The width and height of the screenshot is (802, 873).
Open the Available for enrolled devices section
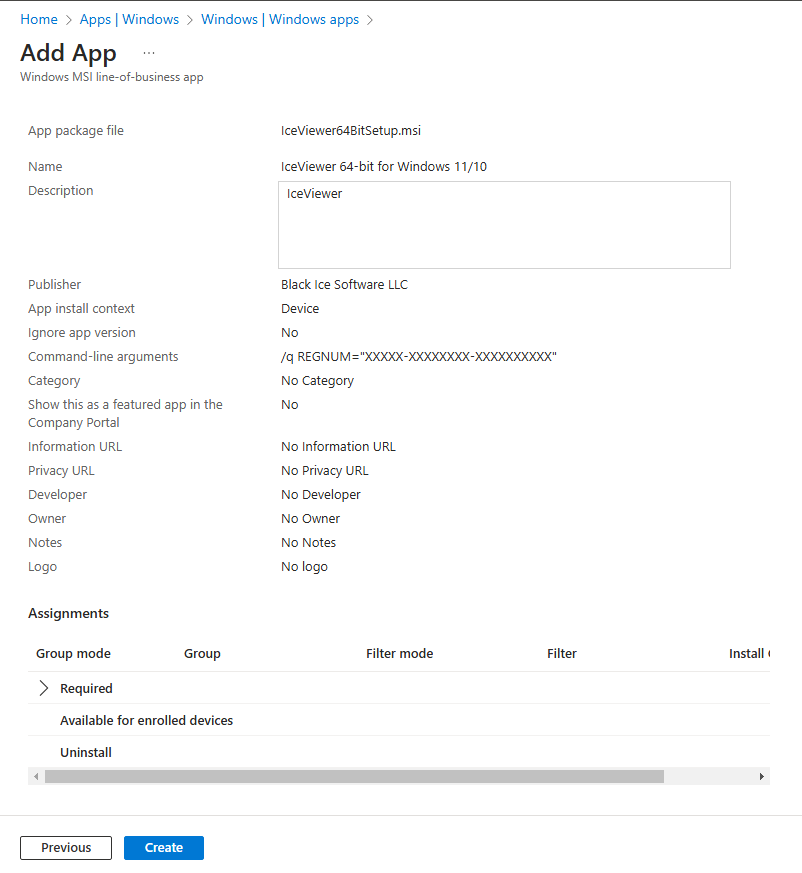(x=146, y=720)
